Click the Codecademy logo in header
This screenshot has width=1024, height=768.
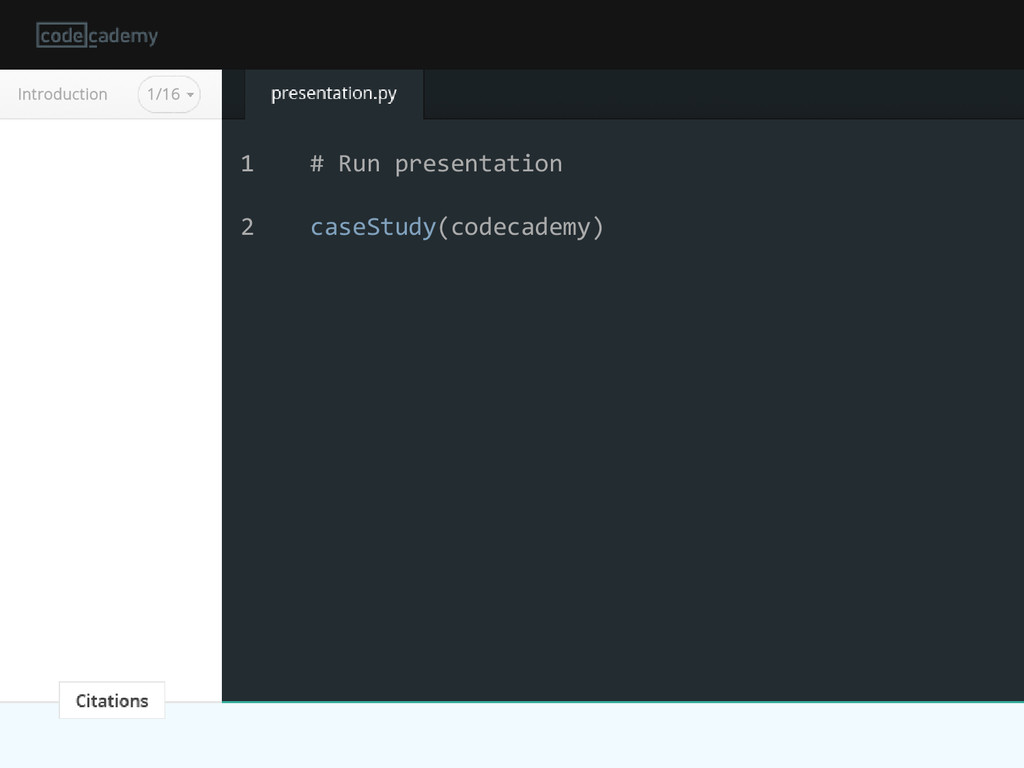click(x=97, y=35)
